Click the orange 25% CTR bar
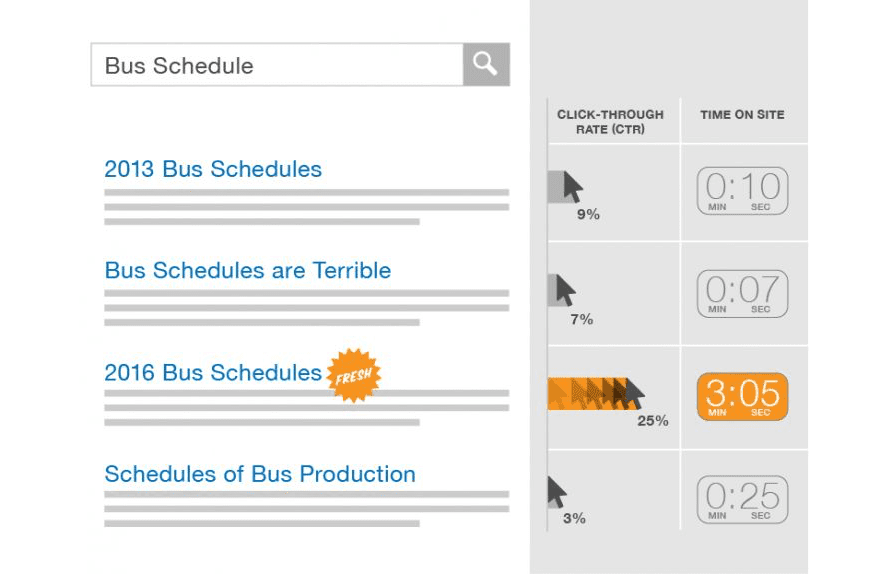 tap(585, 394)
